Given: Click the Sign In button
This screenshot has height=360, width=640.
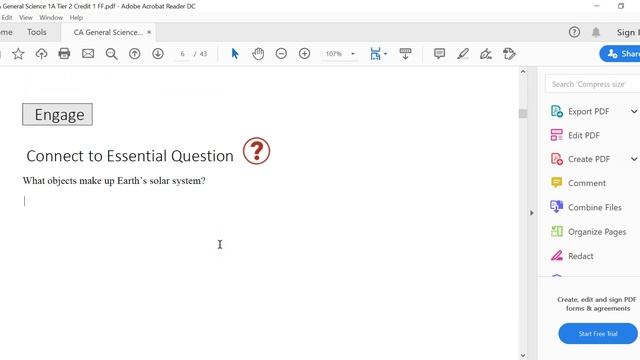Looking at the screenshot, I should click(628, 32).
